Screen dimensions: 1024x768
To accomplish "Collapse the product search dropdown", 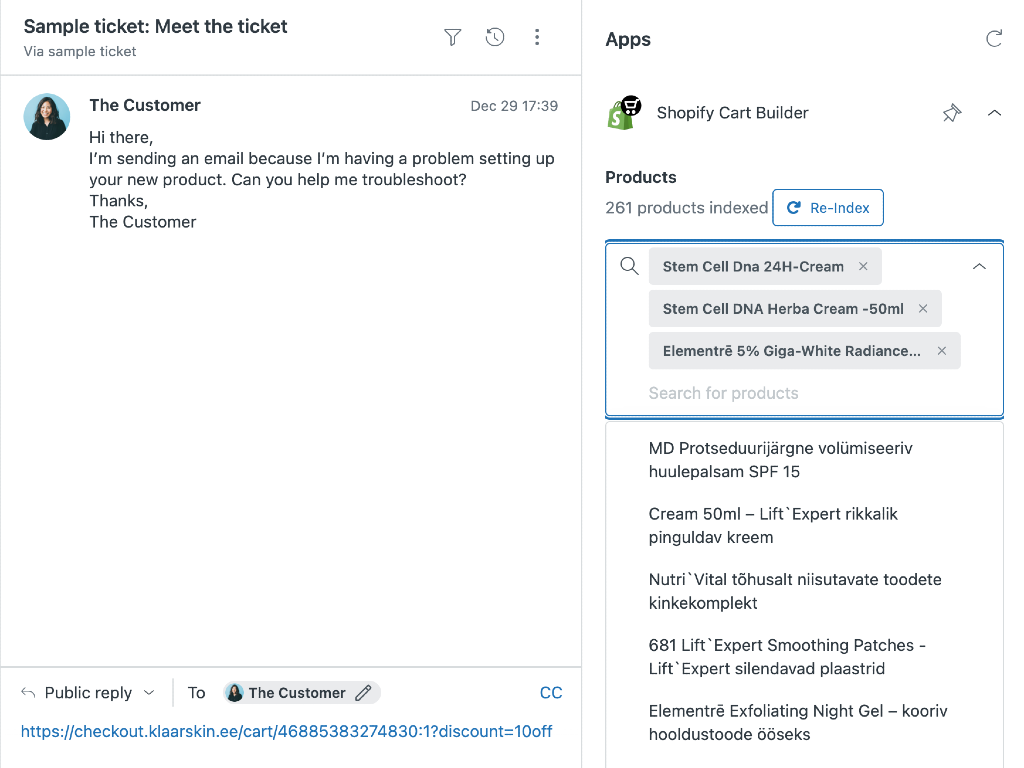I will click(x=979, y=267).
